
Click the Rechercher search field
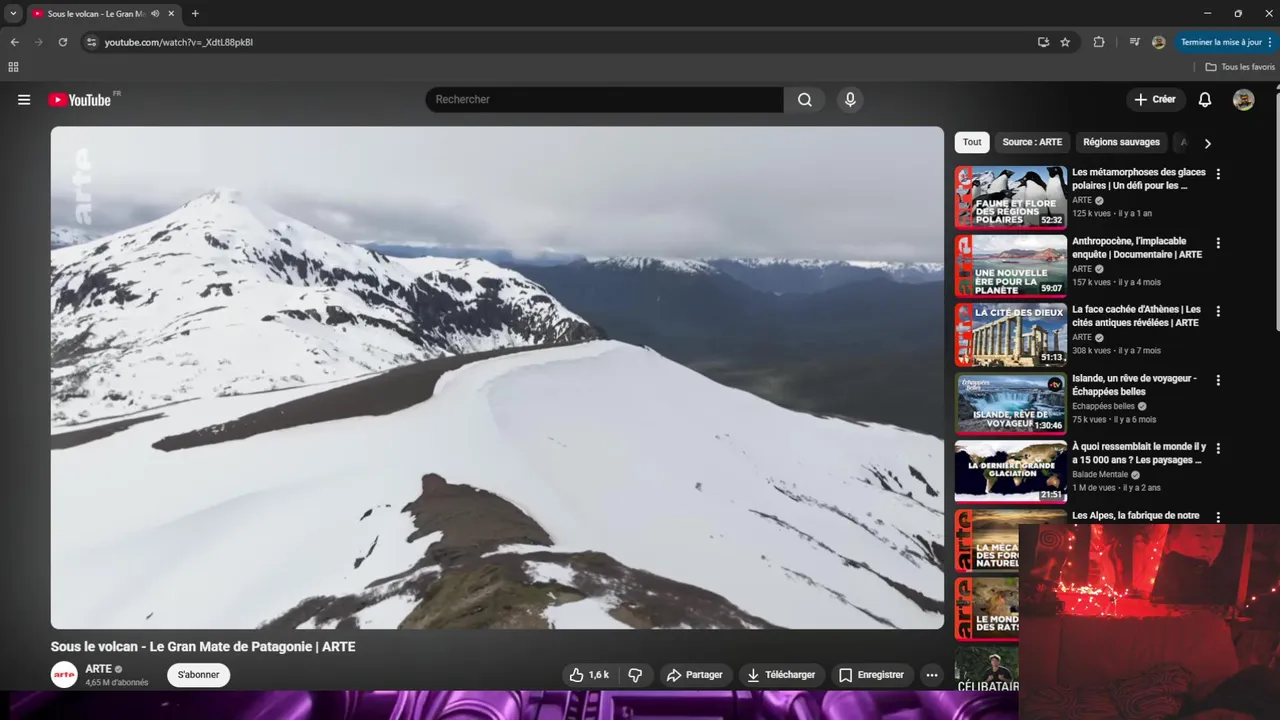605,100
